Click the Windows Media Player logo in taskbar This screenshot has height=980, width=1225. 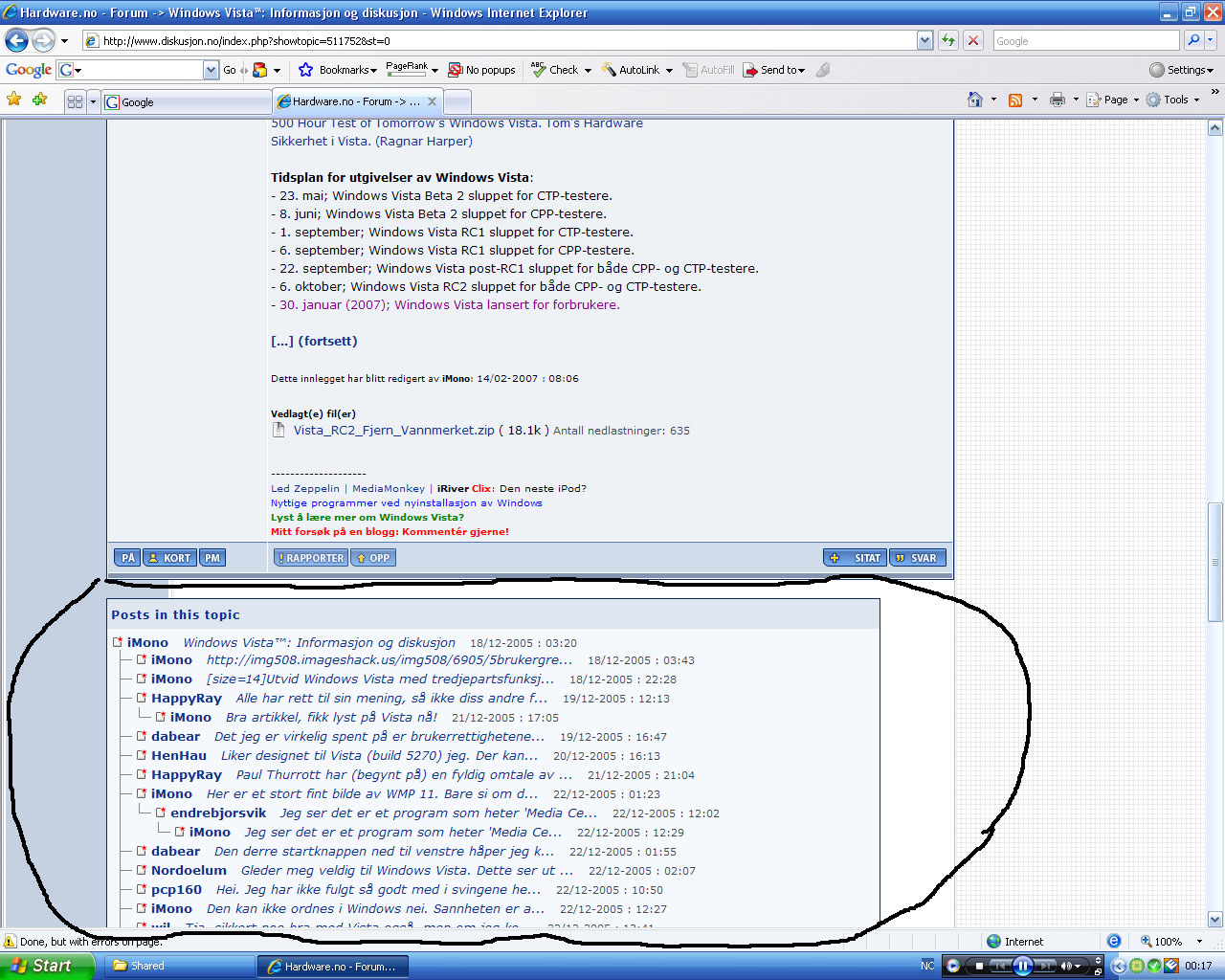952,967
